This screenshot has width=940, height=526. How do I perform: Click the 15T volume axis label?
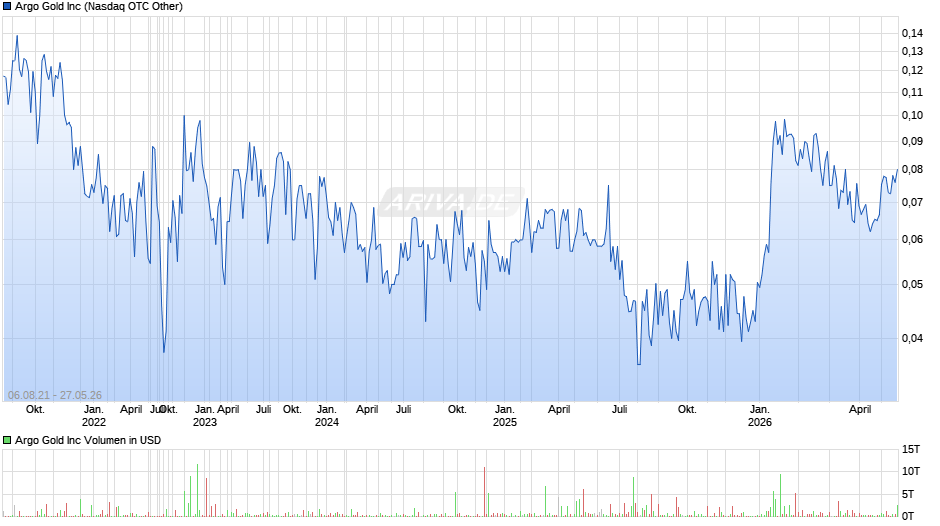911,449
